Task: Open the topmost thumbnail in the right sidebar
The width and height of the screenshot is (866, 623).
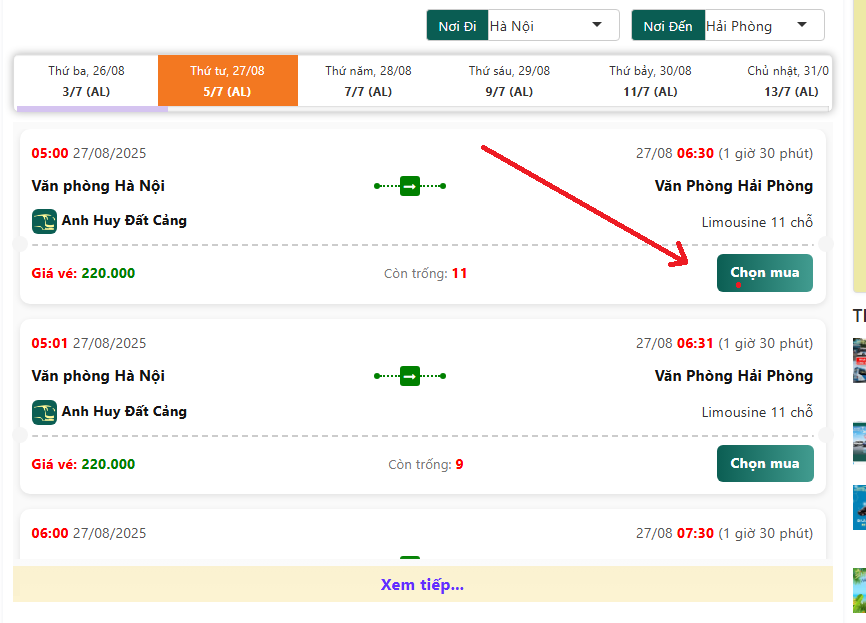Action: [859, 360]
